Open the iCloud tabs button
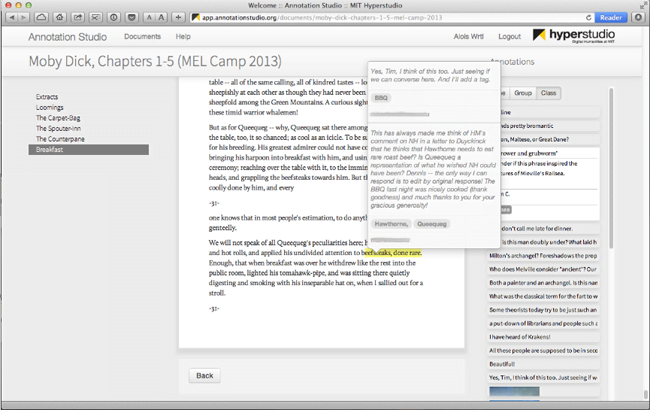The width and height of the screenshot is (650, 410). [x=41, y=17]
